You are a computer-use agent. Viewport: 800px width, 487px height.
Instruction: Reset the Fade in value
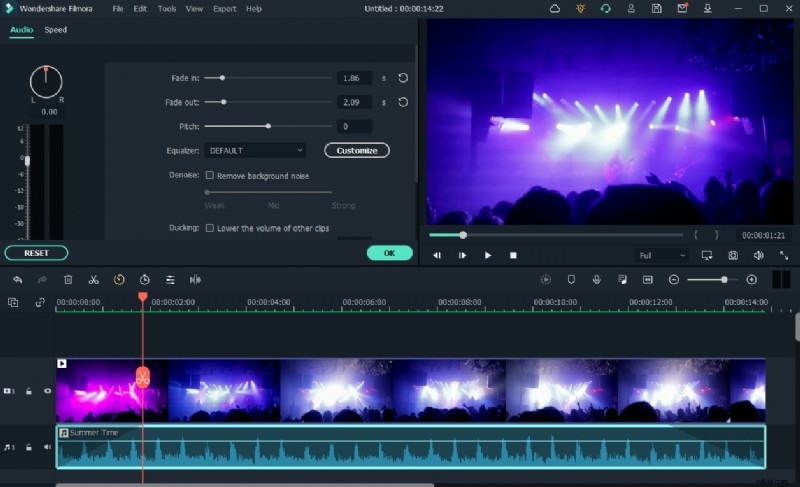click(x=403, y=78)
